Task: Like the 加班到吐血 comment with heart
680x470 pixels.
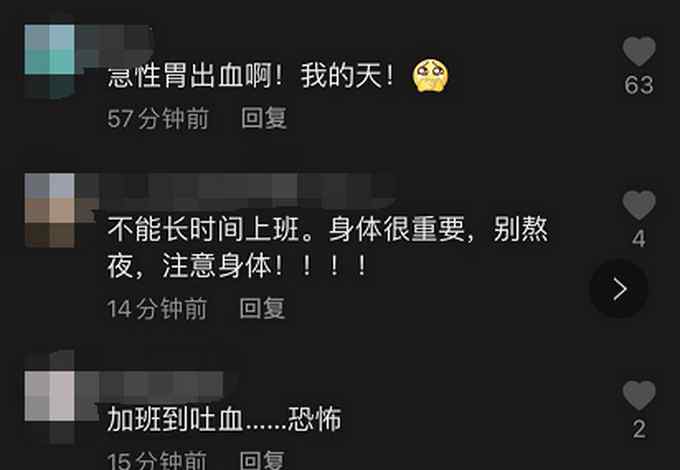Action: [x=639, y=395]
